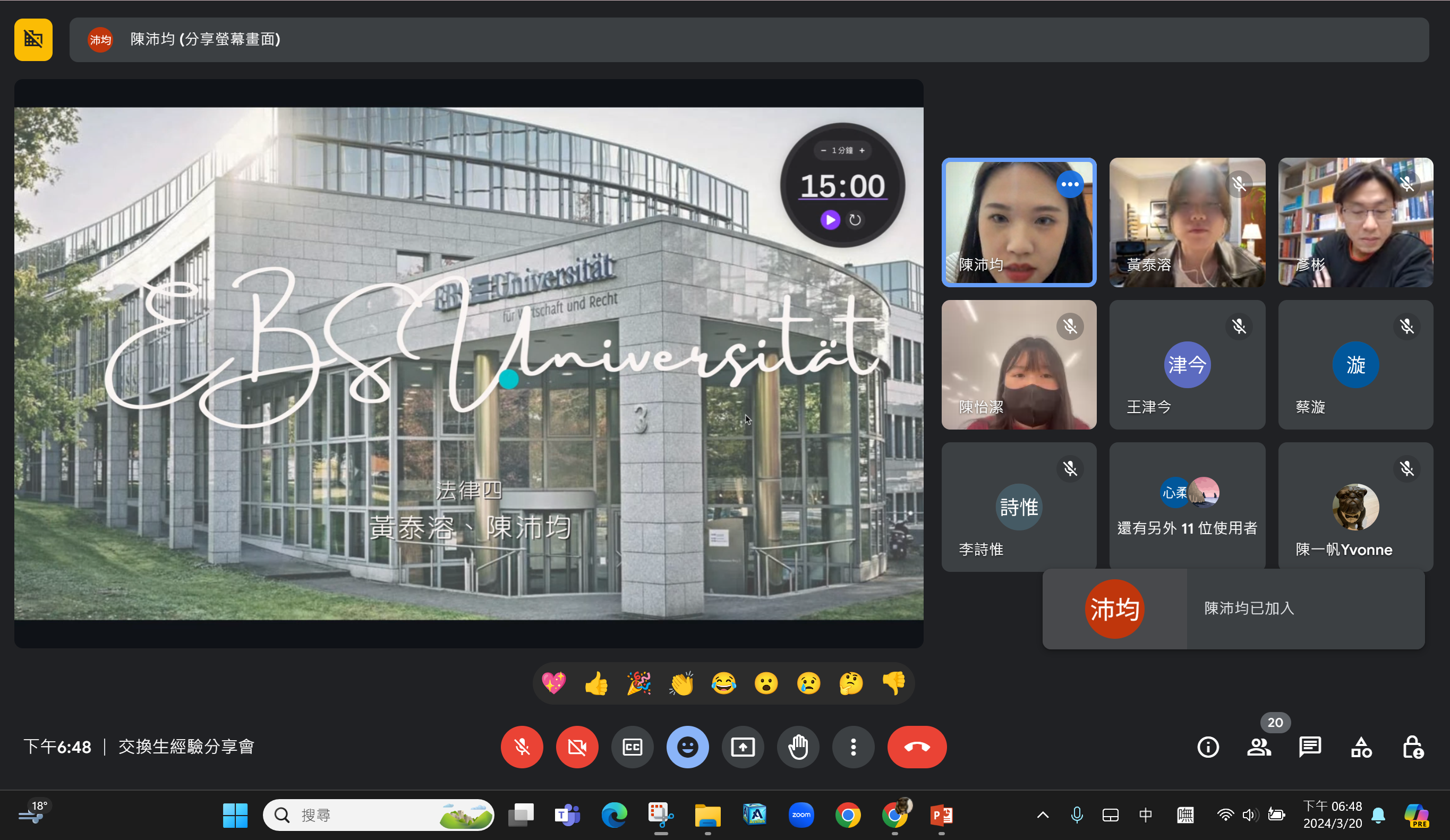Send sparkling heart reaction
Screen dimensions: 1450x840
553,683
